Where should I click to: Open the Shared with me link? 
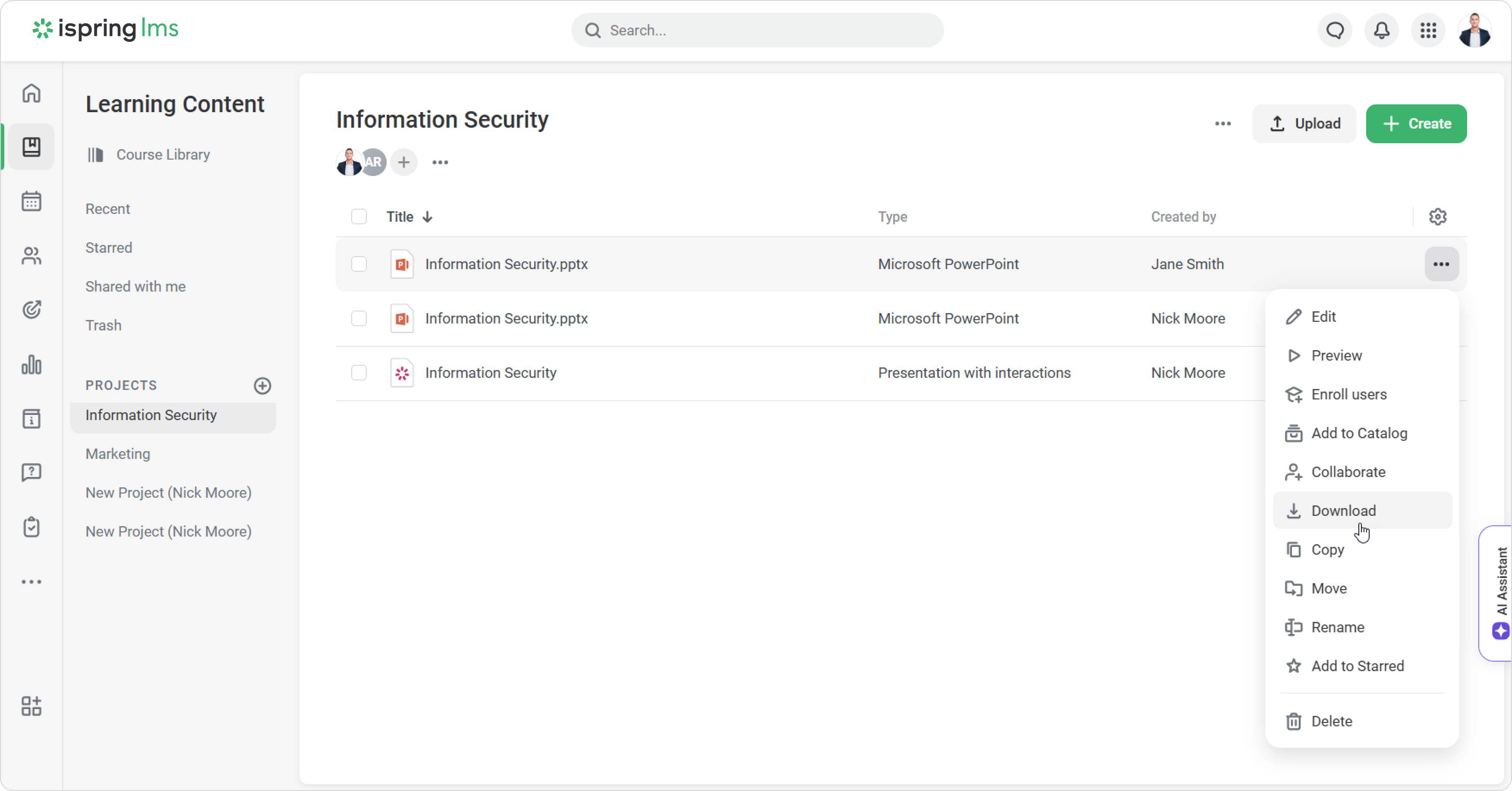pos(135,286)
